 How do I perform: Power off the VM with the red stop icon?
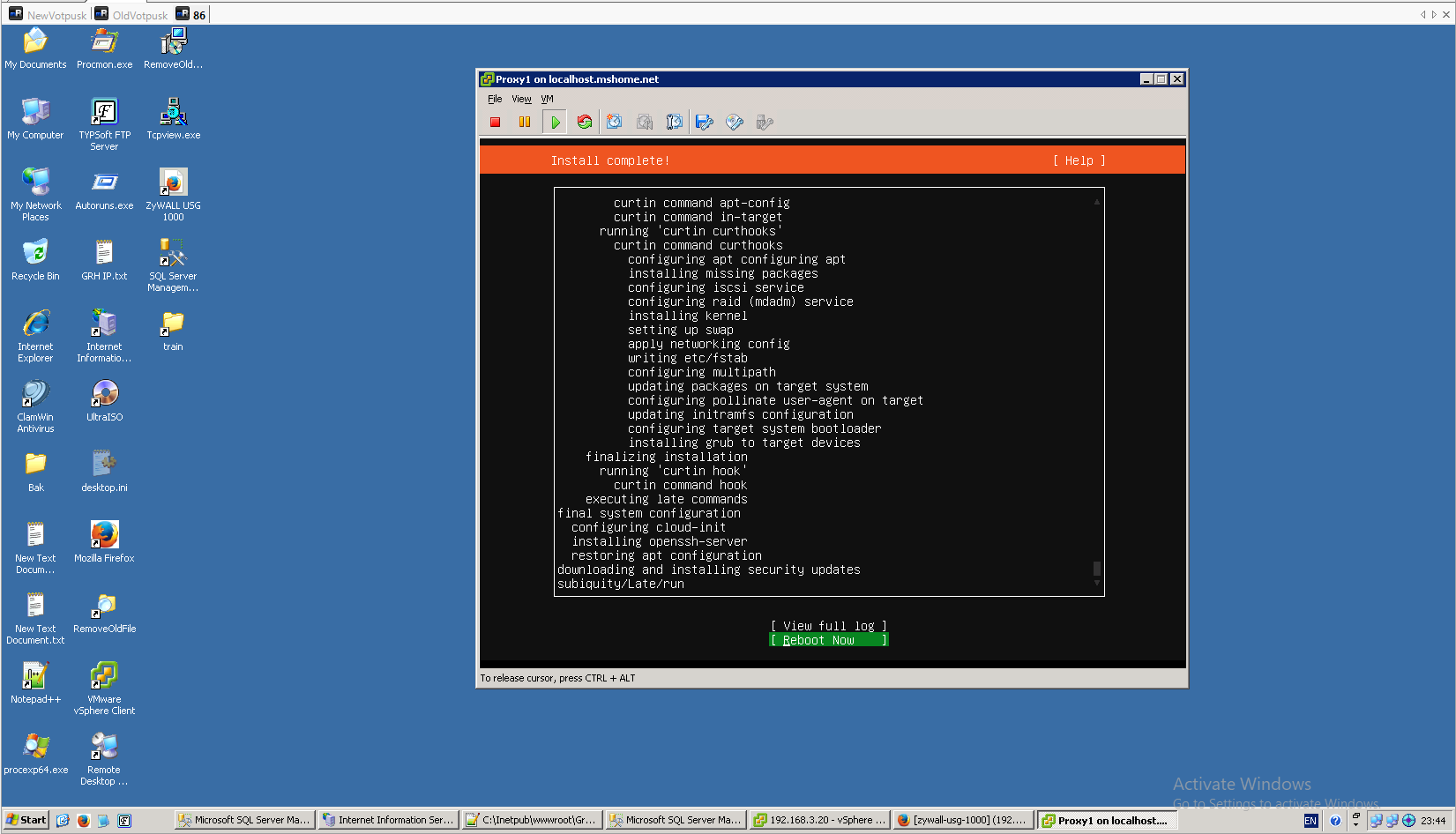coord(496,123)
